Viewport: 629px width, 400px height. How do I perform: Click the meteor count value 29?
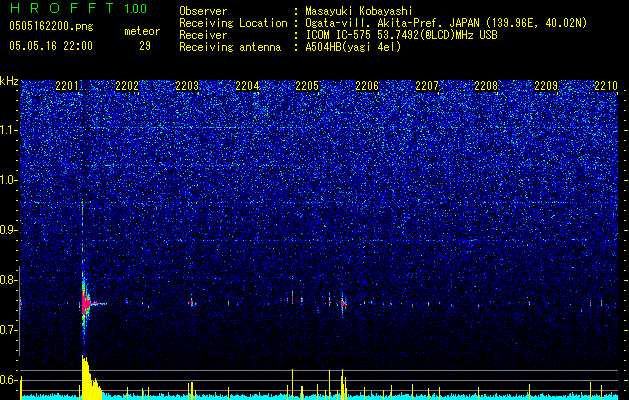click(145, 46)
